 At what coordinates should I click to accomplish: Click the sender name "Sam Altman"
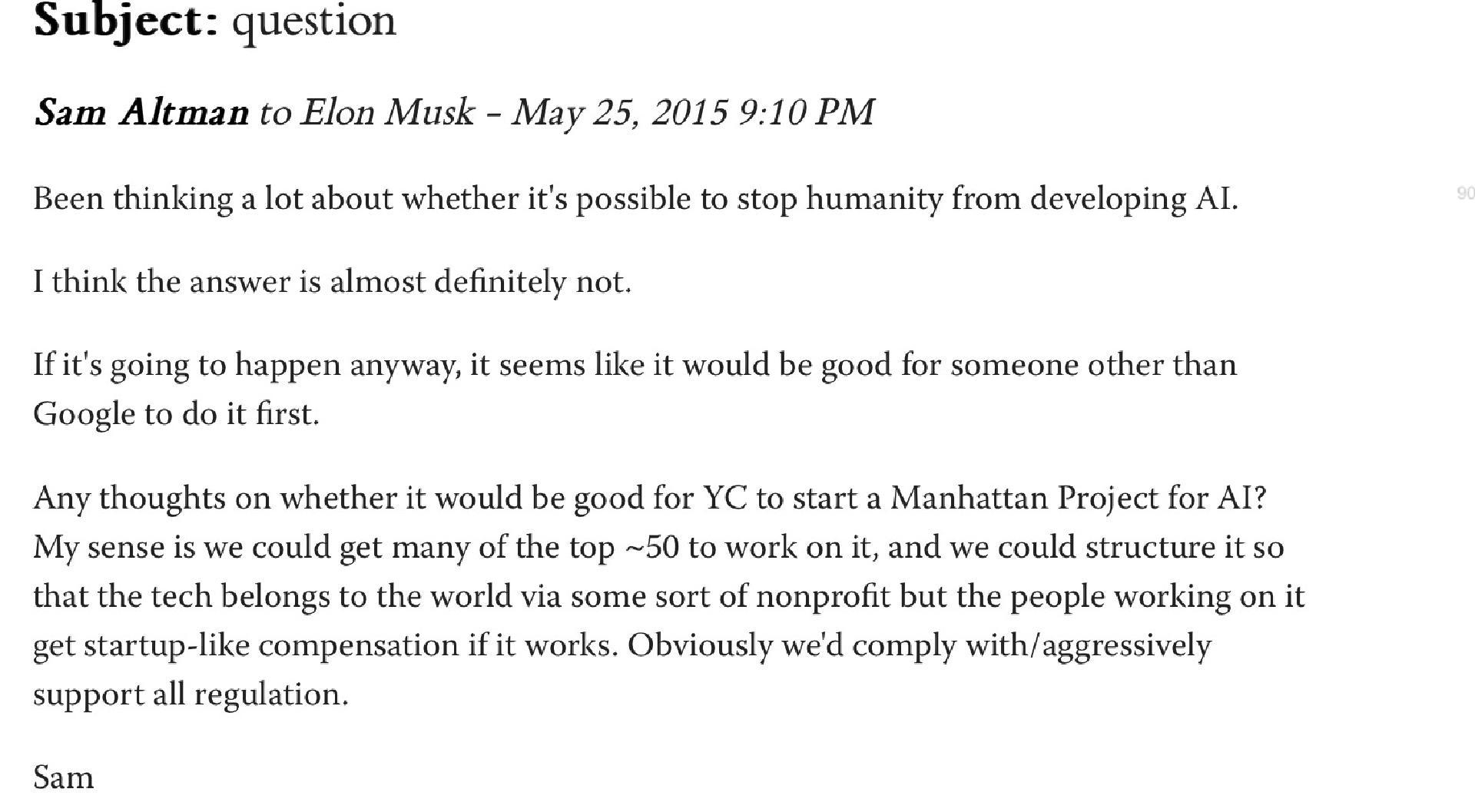click(141, 112)
